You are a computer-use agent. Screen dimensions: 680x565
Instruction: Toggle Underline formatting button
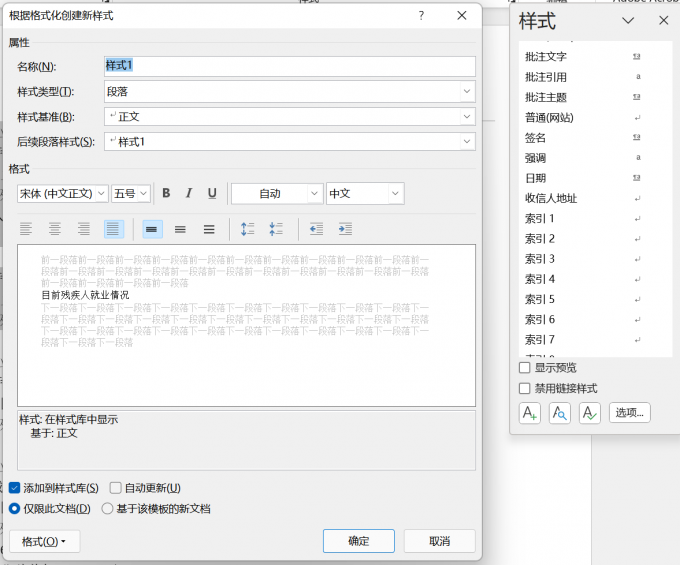pos(212,193)
